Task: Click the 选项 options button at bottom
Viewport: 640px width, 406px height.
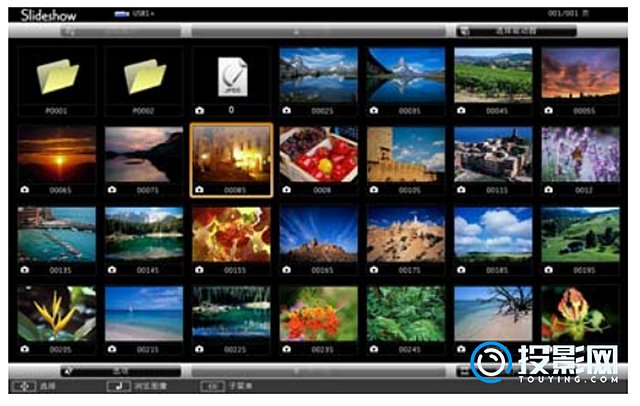Action: coord(120,371)
